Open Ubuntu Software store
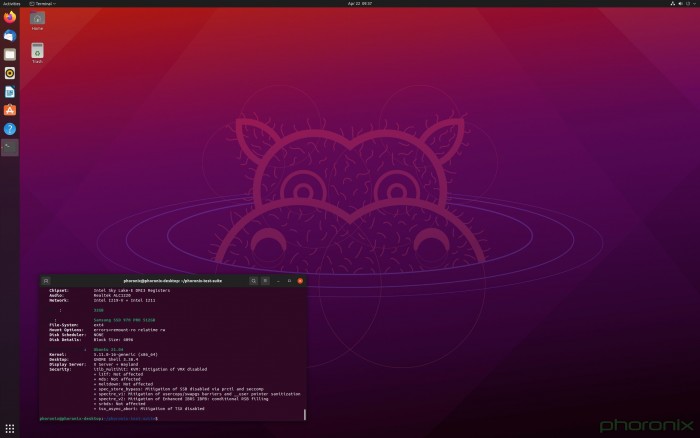 point(9,110)
